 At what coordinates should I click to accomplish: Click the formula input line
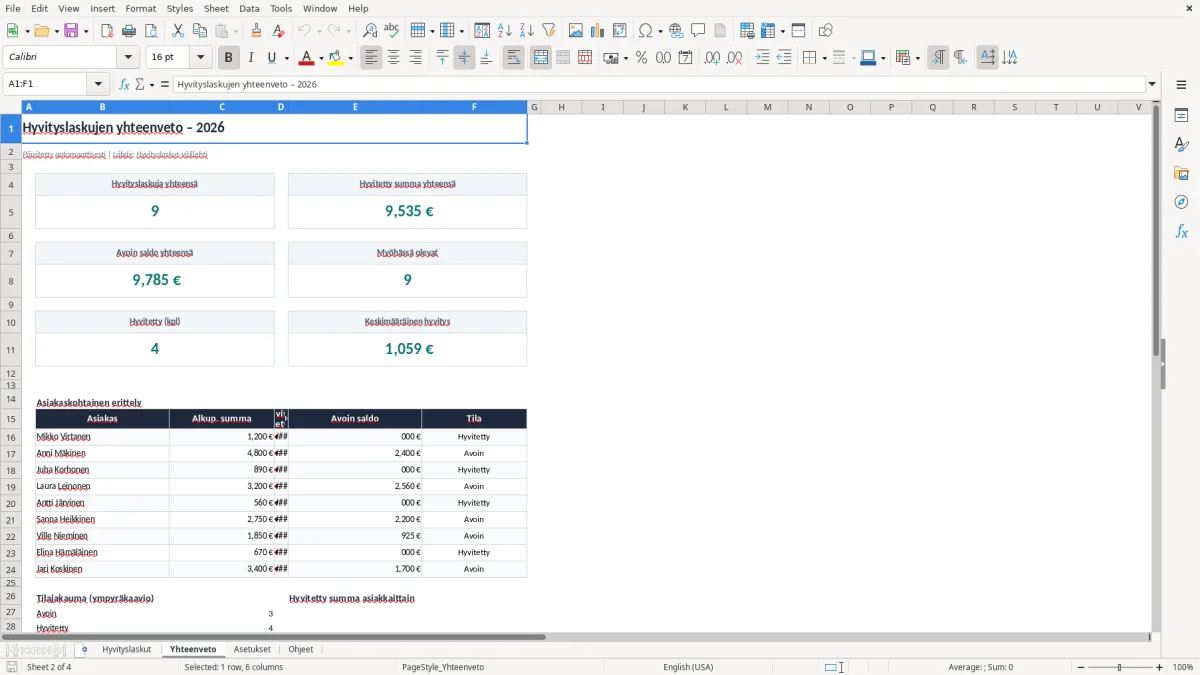pos(658,84)
